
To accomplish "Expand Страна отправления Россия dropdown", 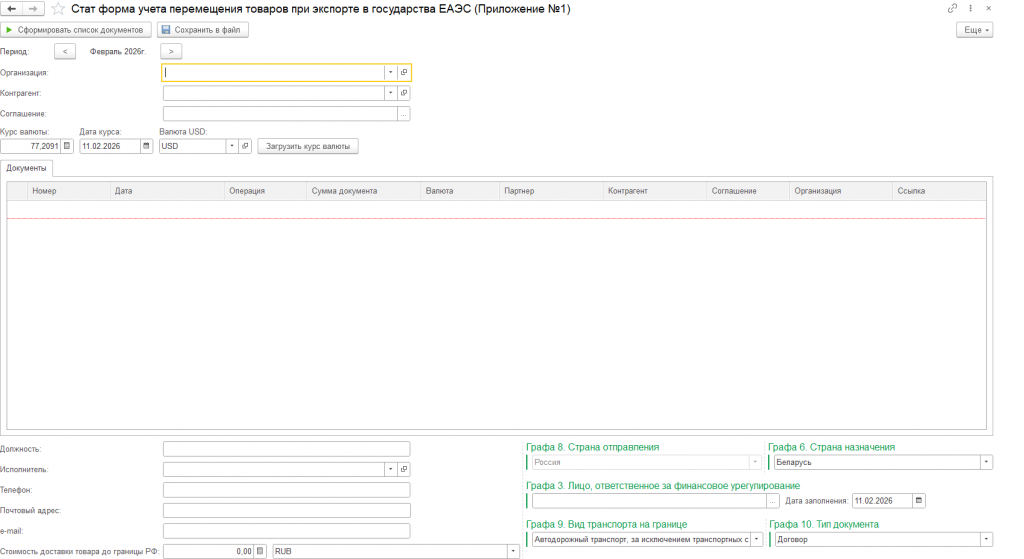I will (x=755, y=462).
